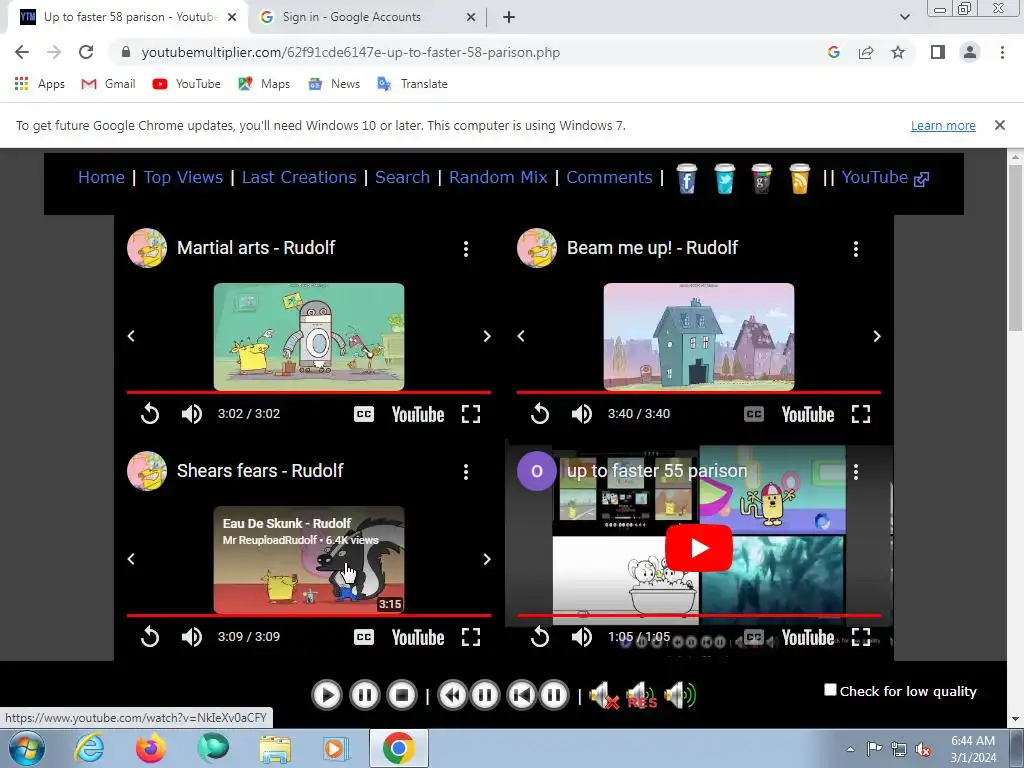The height and width of the screenshot is (768, 1024).
Task: Open more options for up to faster 55 parison
Action: click(x=856, y=472)
